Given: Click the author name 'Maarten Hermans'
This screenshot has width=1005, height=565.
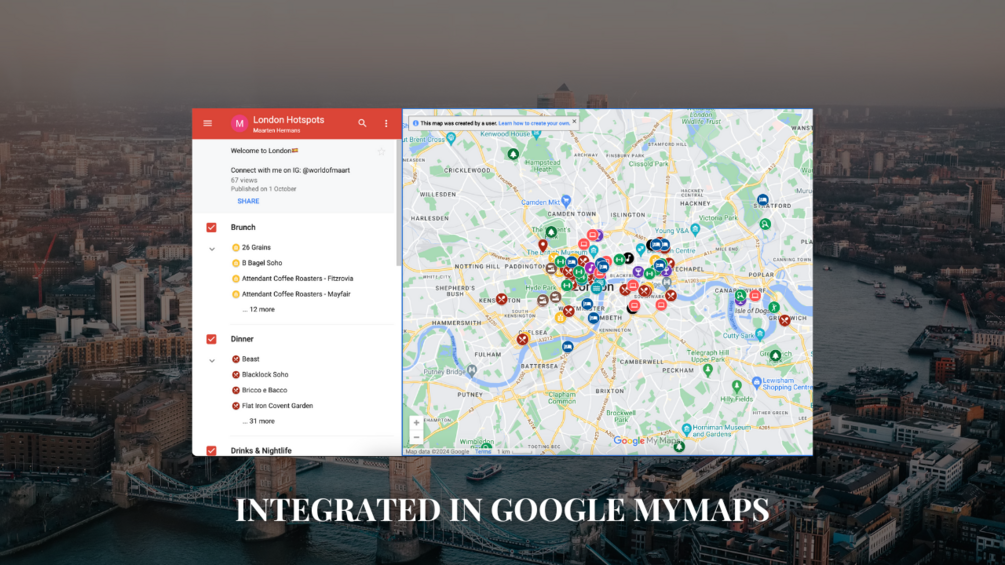Looking at the screenshot, I should click(x=276, y=131).
